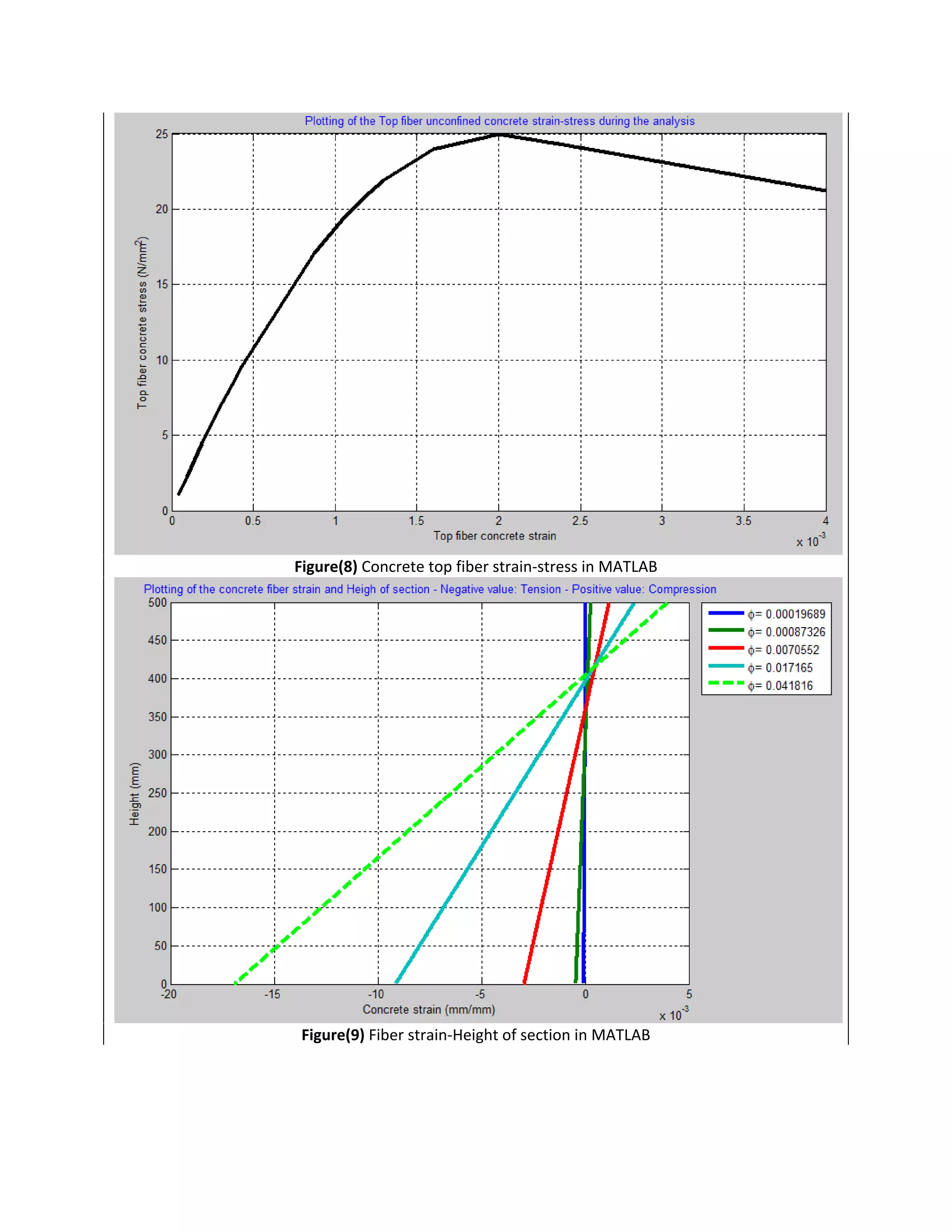Viewport: 952px width, 1232px height.
Task: Click the x-axis tick label 2.5
Action: pyautogui.click(x=580, y=521)
